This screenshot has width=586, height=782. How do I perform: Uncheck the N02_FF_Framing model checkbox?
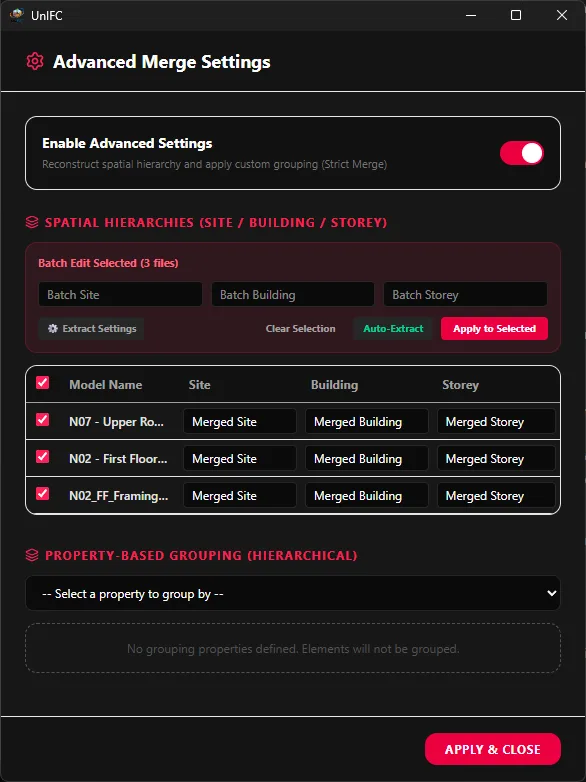click(x=43, y=494)
